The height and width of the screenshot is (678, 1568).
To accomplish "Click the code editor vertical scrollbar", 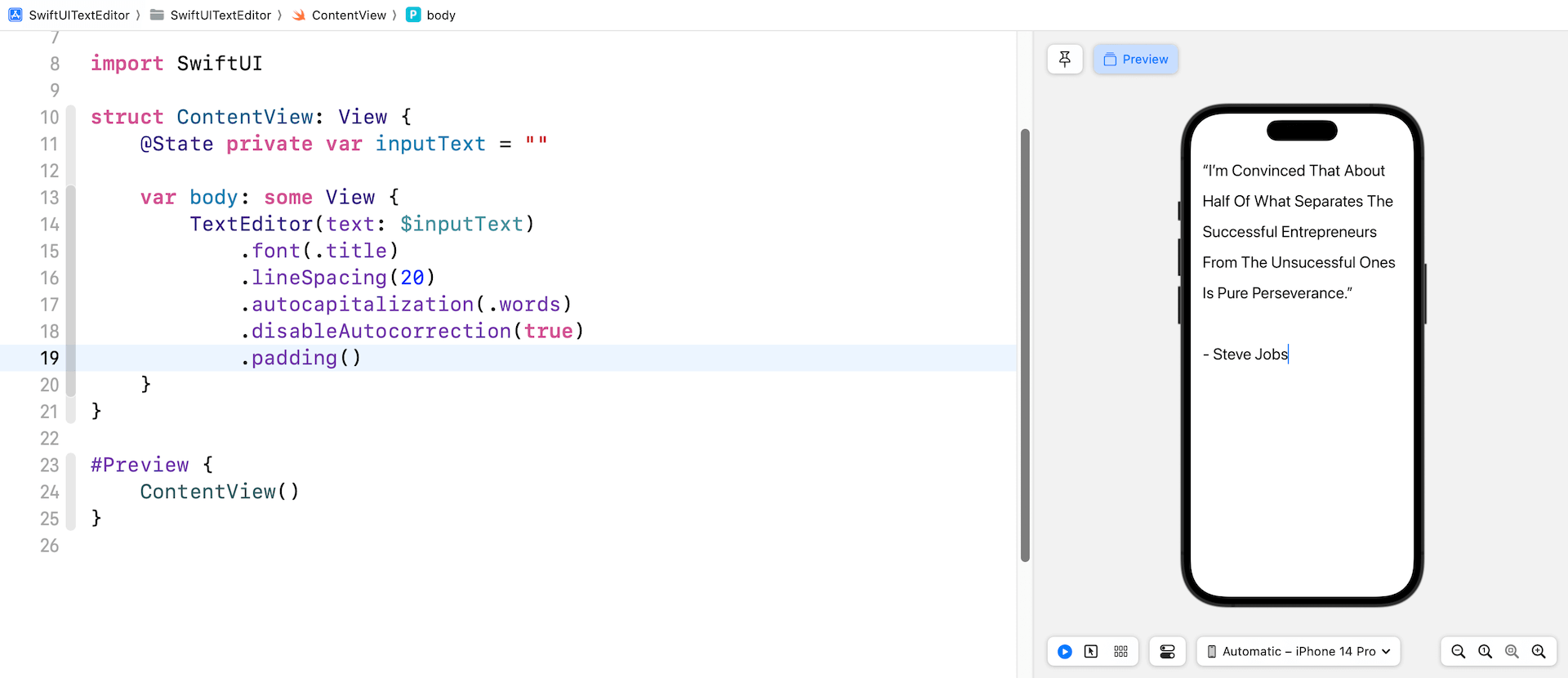I will (1025, 345).
